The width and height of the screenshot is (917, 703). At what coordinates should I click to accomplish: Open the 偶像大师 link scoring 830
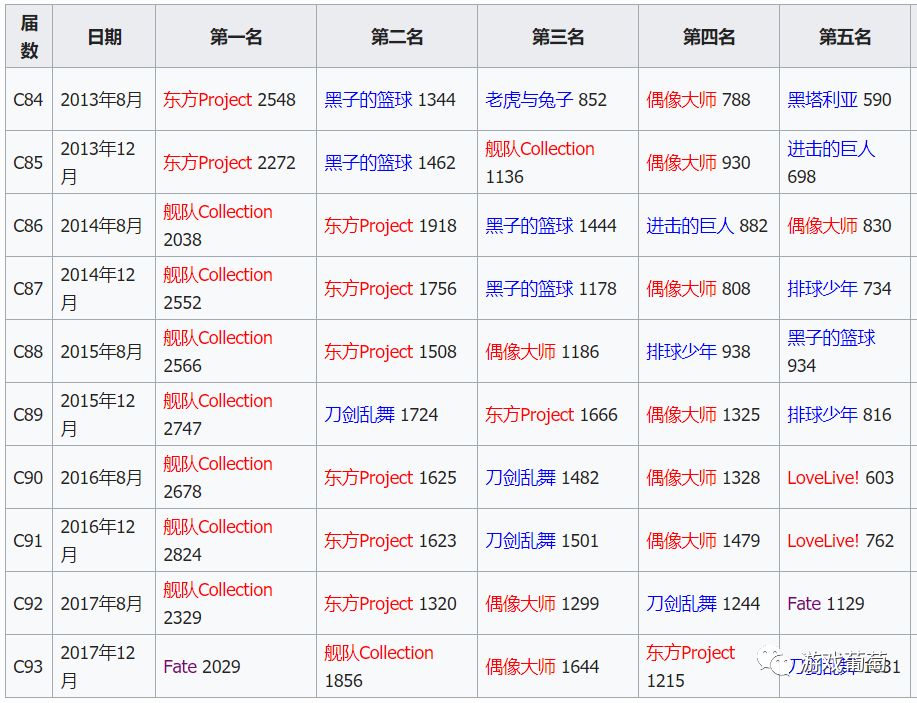(x=822, y=226)
